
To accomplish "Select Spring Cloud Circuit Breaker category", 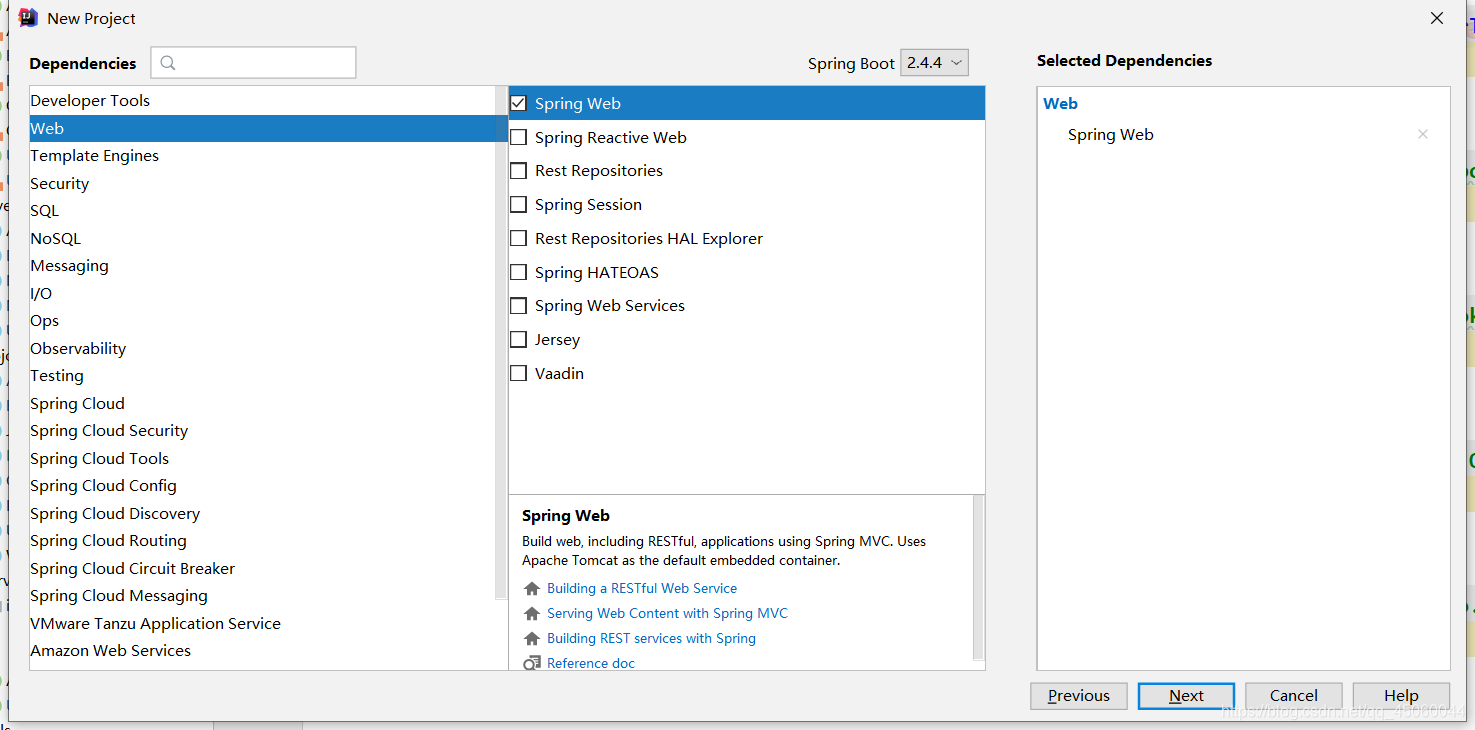I will coord(262,569).
